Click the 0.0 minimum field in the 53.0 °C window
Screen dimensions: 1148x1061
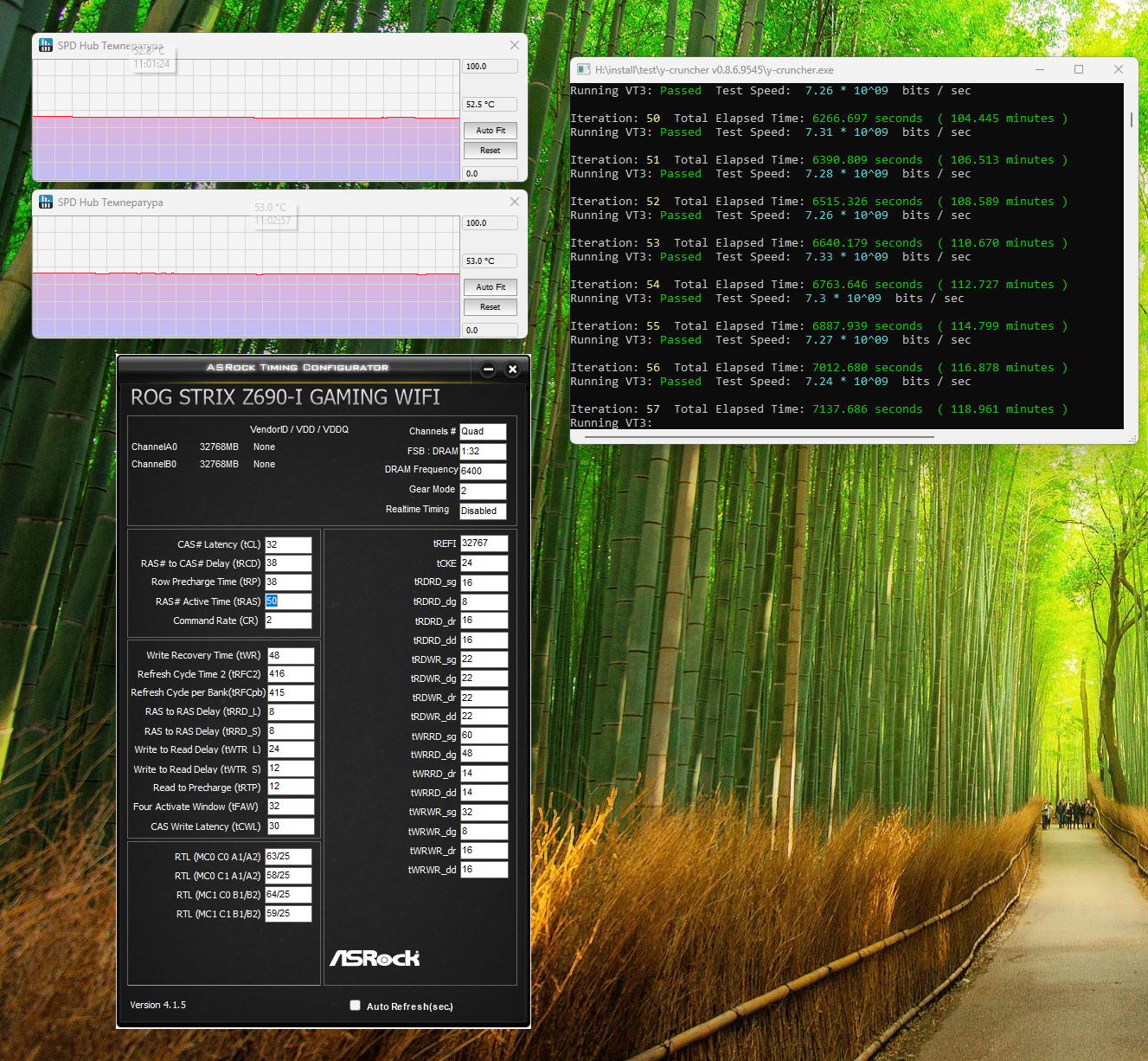(491, 331)
